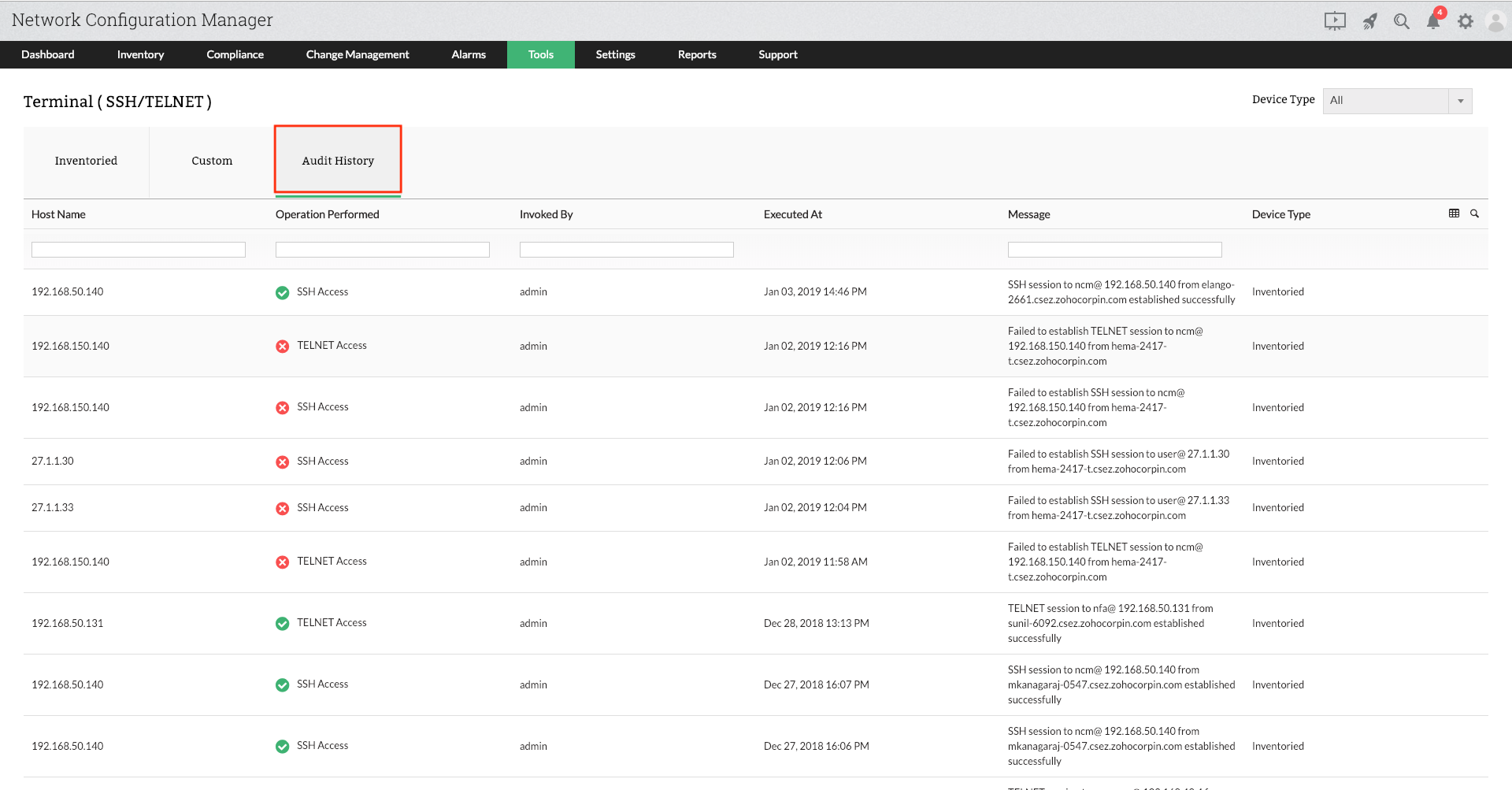This screenshot has width=1512, height=790.
Task: Open the user profile avatar
Action: point(1495,20)
